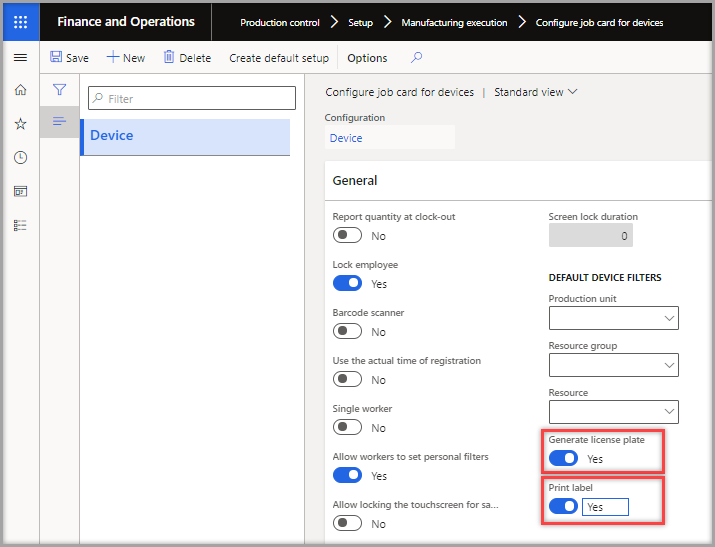Turn off Print label toggle

(563, 506)
